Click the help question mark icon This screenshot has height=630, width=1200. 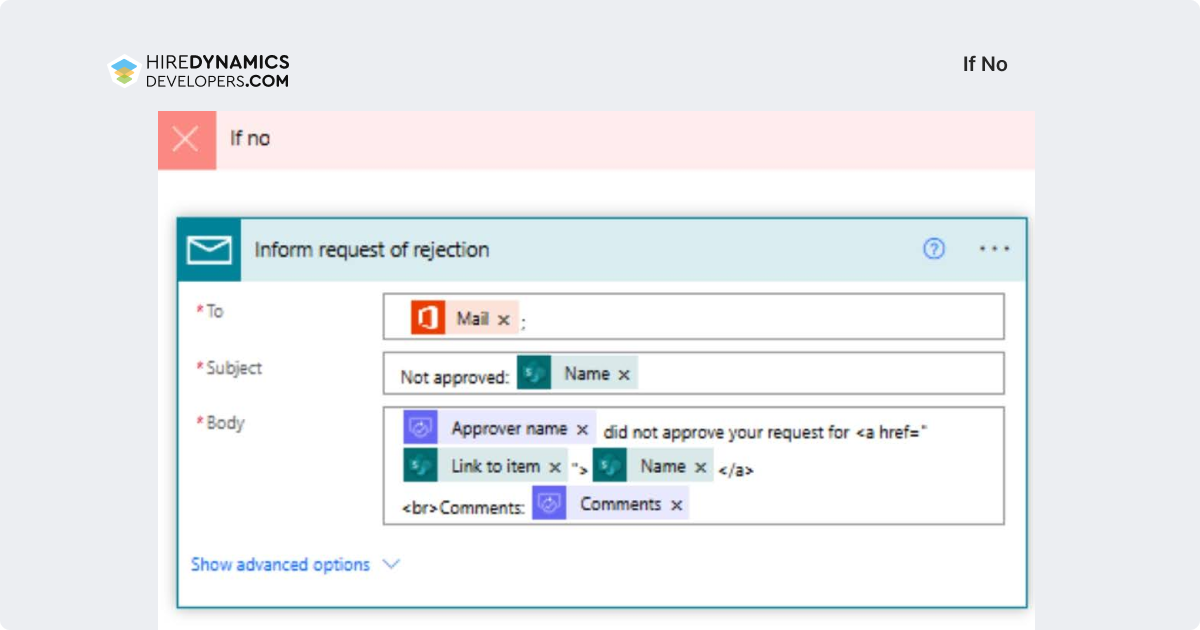pyautogui.click(x=933, y=249)
